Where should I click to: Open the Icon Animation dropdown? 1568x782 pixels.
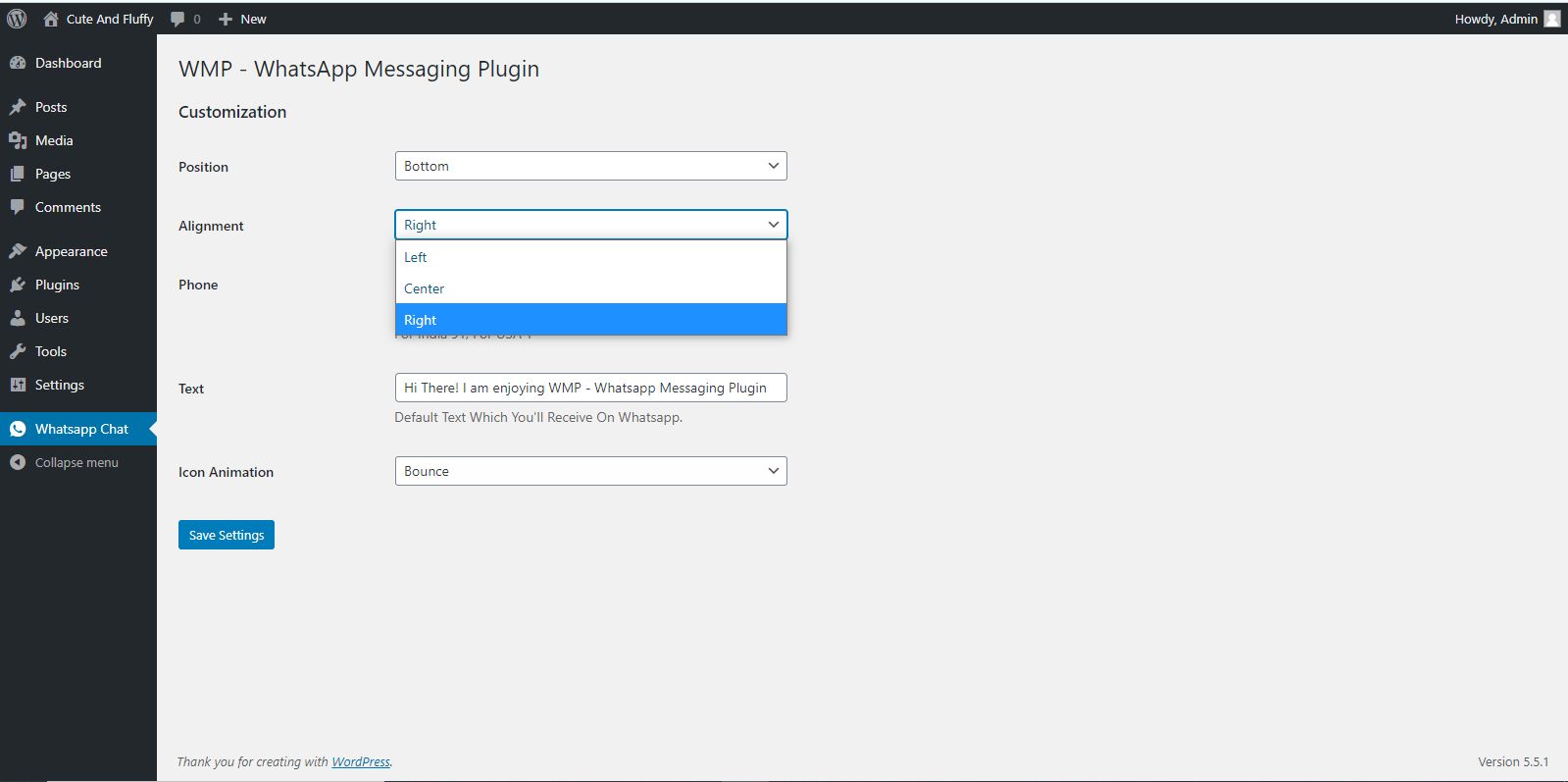pos(590,471)
